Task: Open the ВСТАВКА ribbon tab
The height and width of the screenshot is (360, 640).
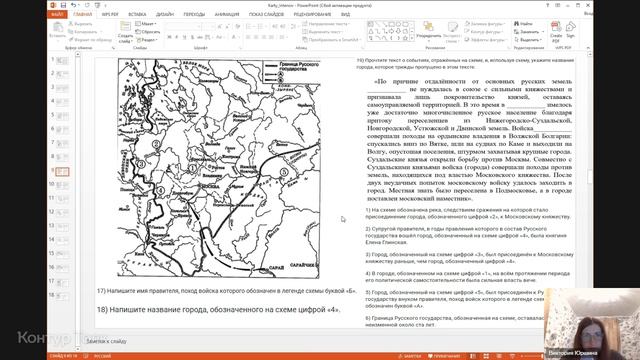Action: click(137, 14)
